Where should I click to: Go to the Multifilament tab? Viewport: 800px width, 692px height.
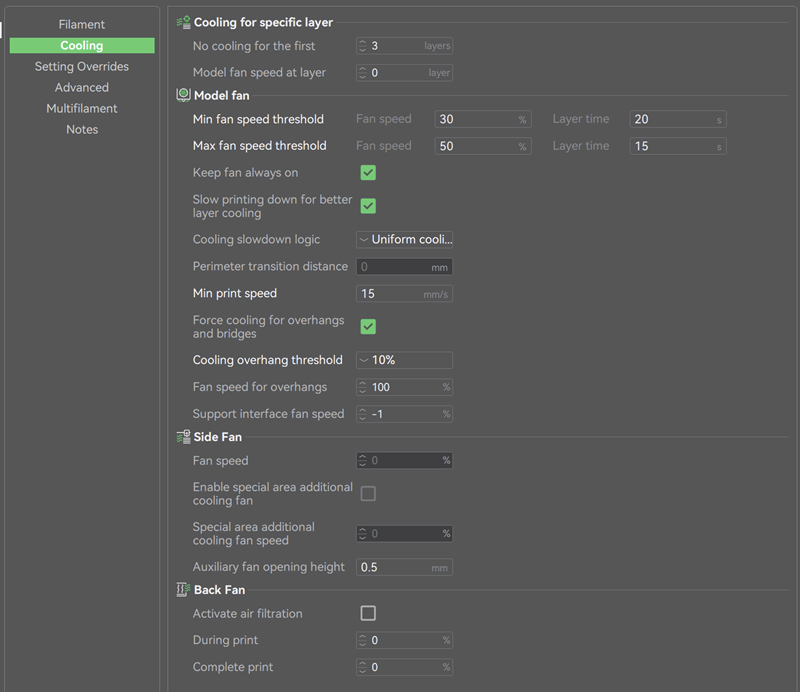coord(82,109)
